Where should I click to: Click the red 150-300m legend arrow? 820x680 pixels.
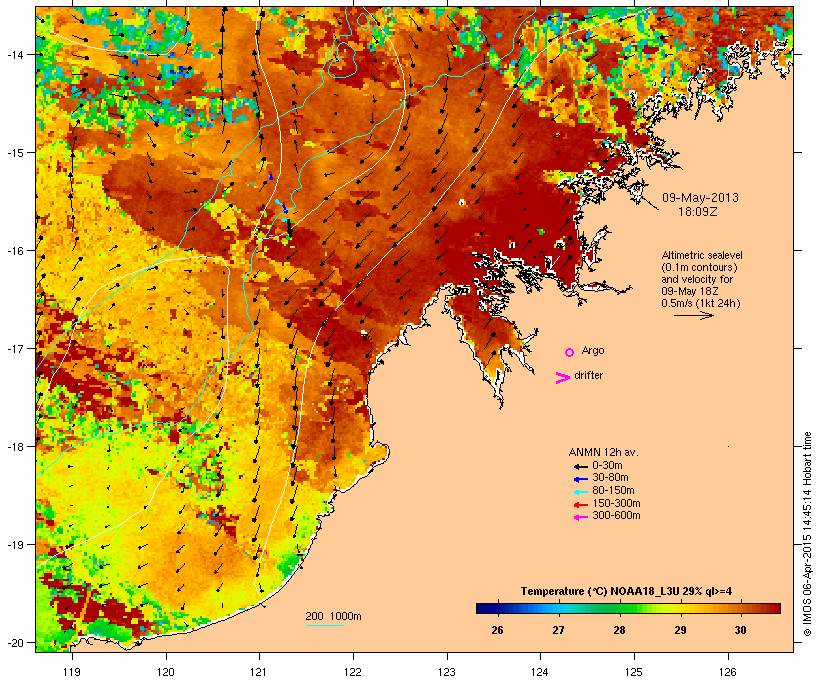[580, 504]
